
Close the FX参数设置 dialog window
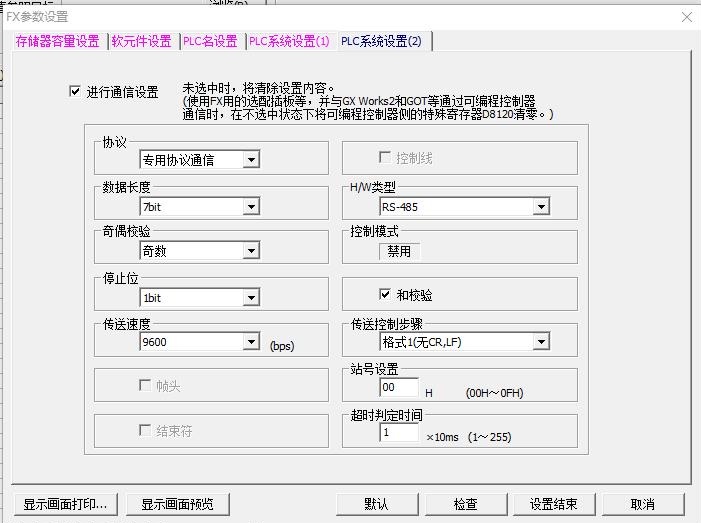[686, 17]
